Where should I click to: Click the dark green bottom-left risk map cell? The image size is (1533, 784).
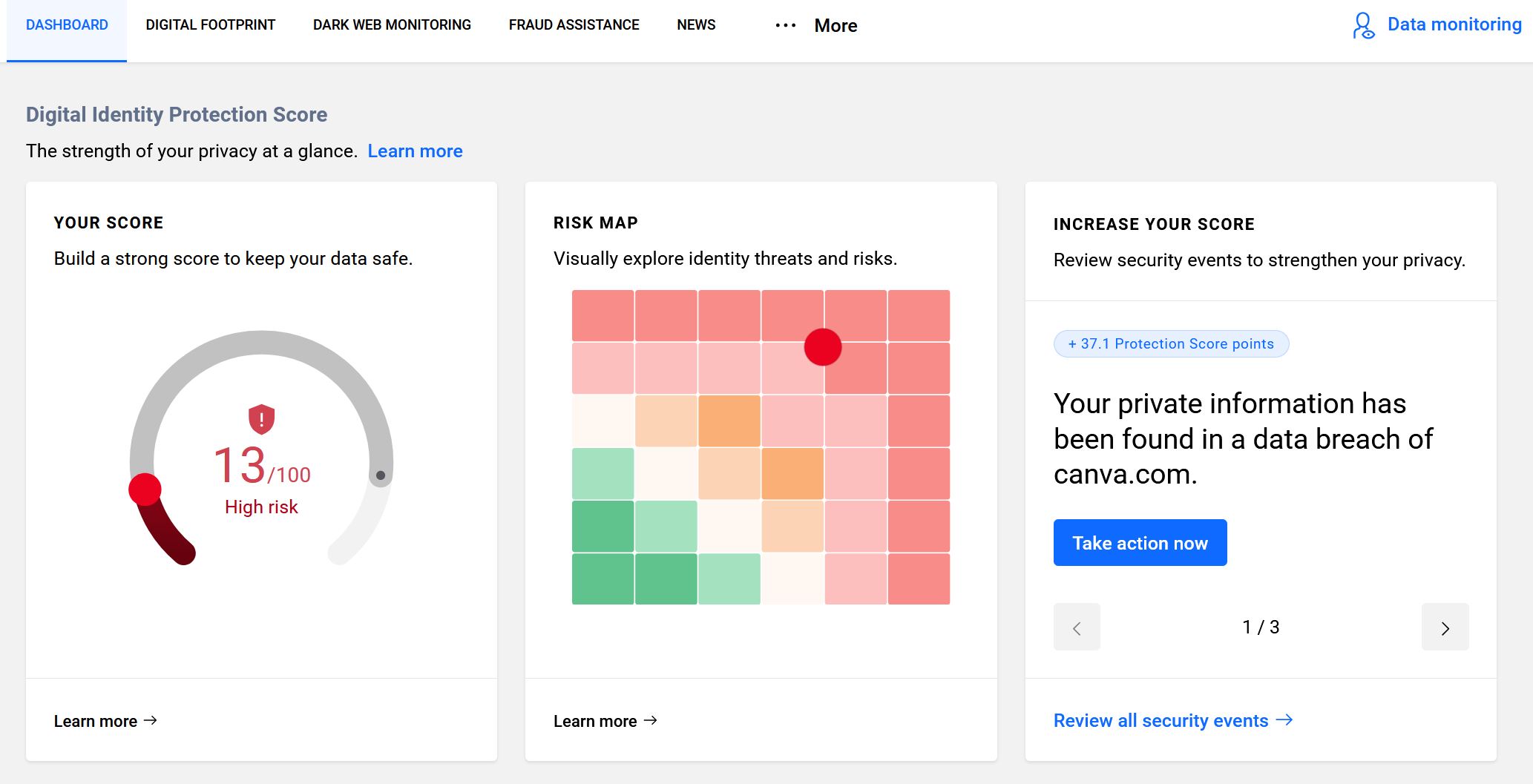603,579
